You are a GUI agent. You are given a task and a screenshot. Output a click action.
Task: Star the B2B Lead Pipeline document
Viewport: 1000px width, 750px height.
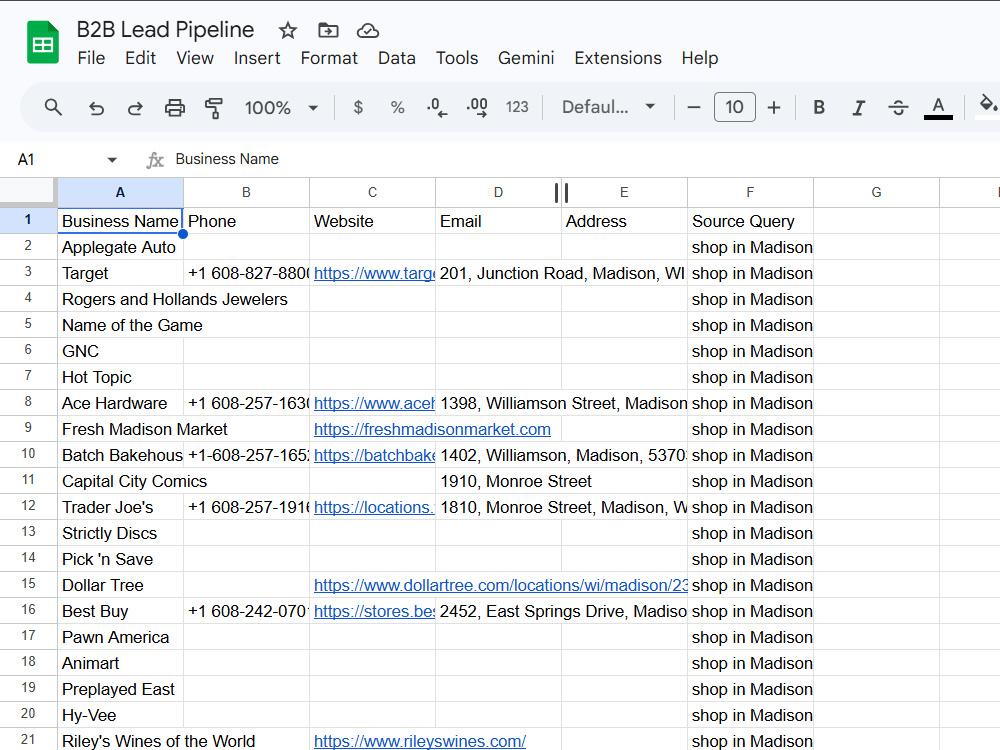tap(288, 31)
